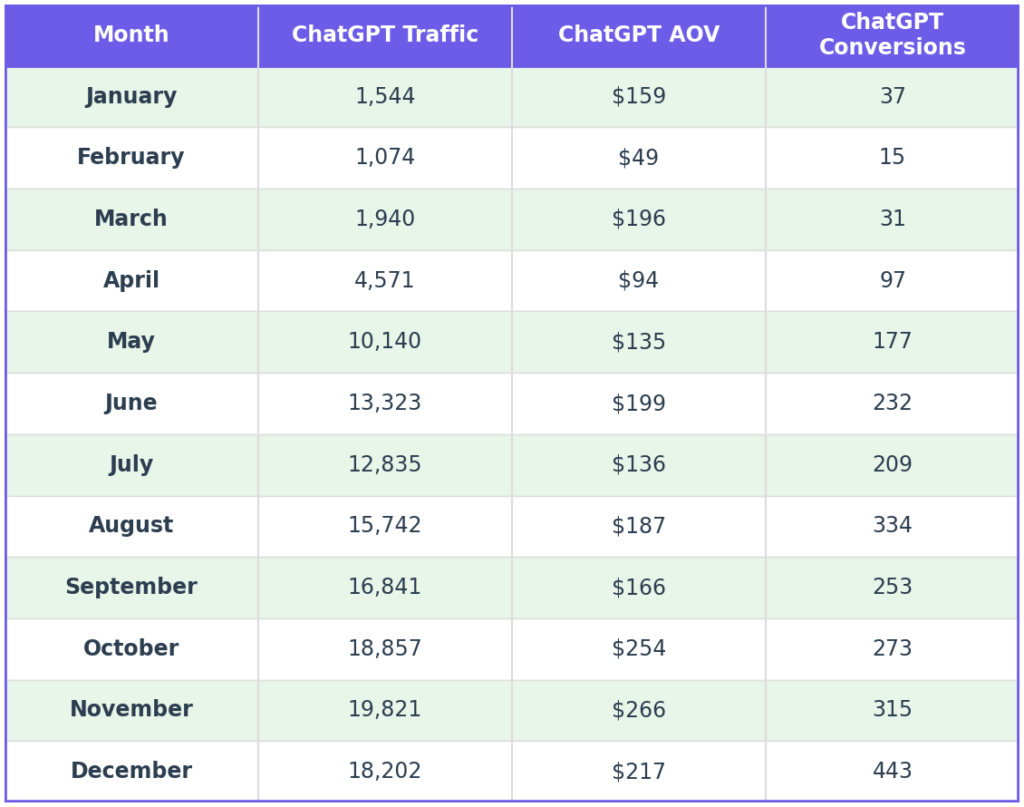Select the January AOV value $159
Viewport: 1024px width, 807px height.
(638, 97)
